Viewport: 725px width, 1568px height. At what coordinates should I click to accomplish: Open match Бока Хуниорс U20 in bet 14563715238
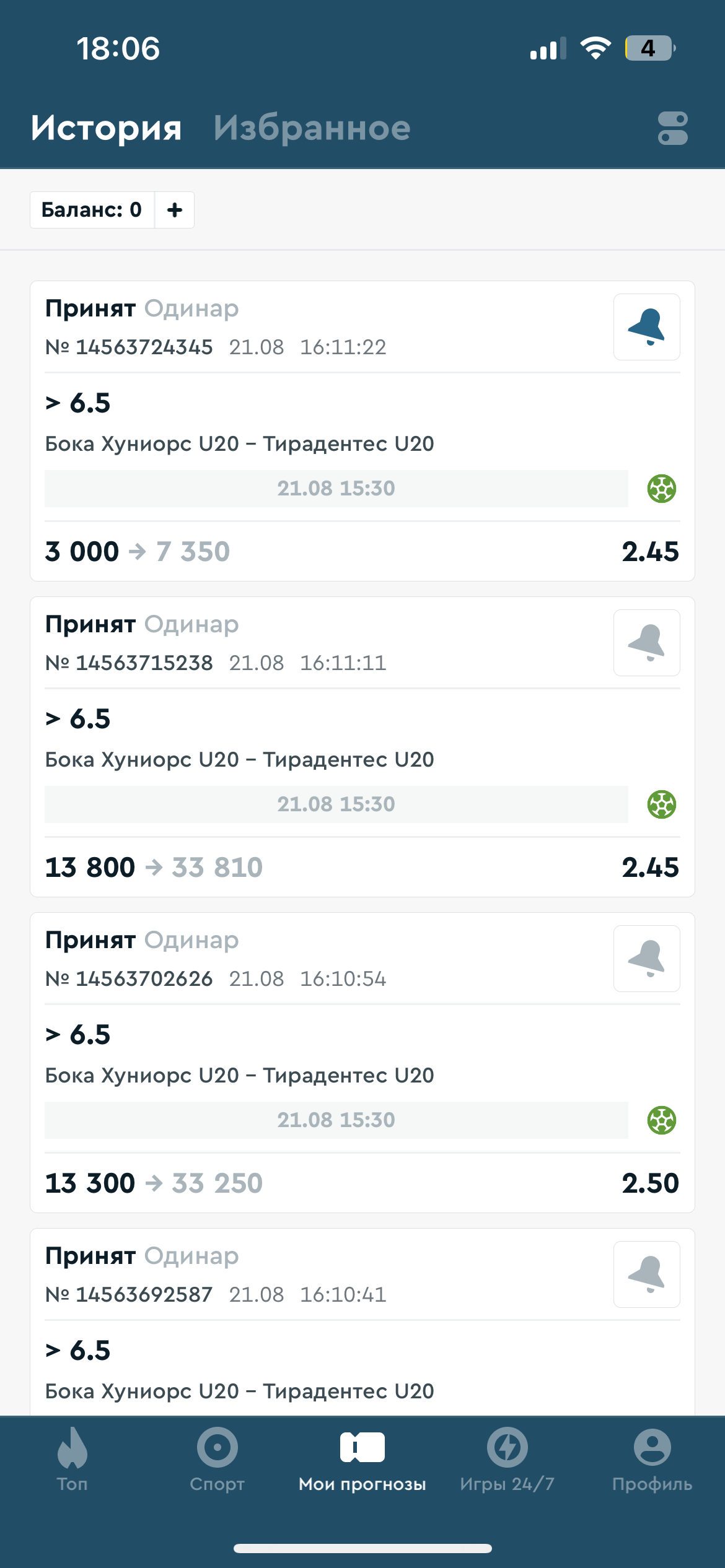[239, 760]
